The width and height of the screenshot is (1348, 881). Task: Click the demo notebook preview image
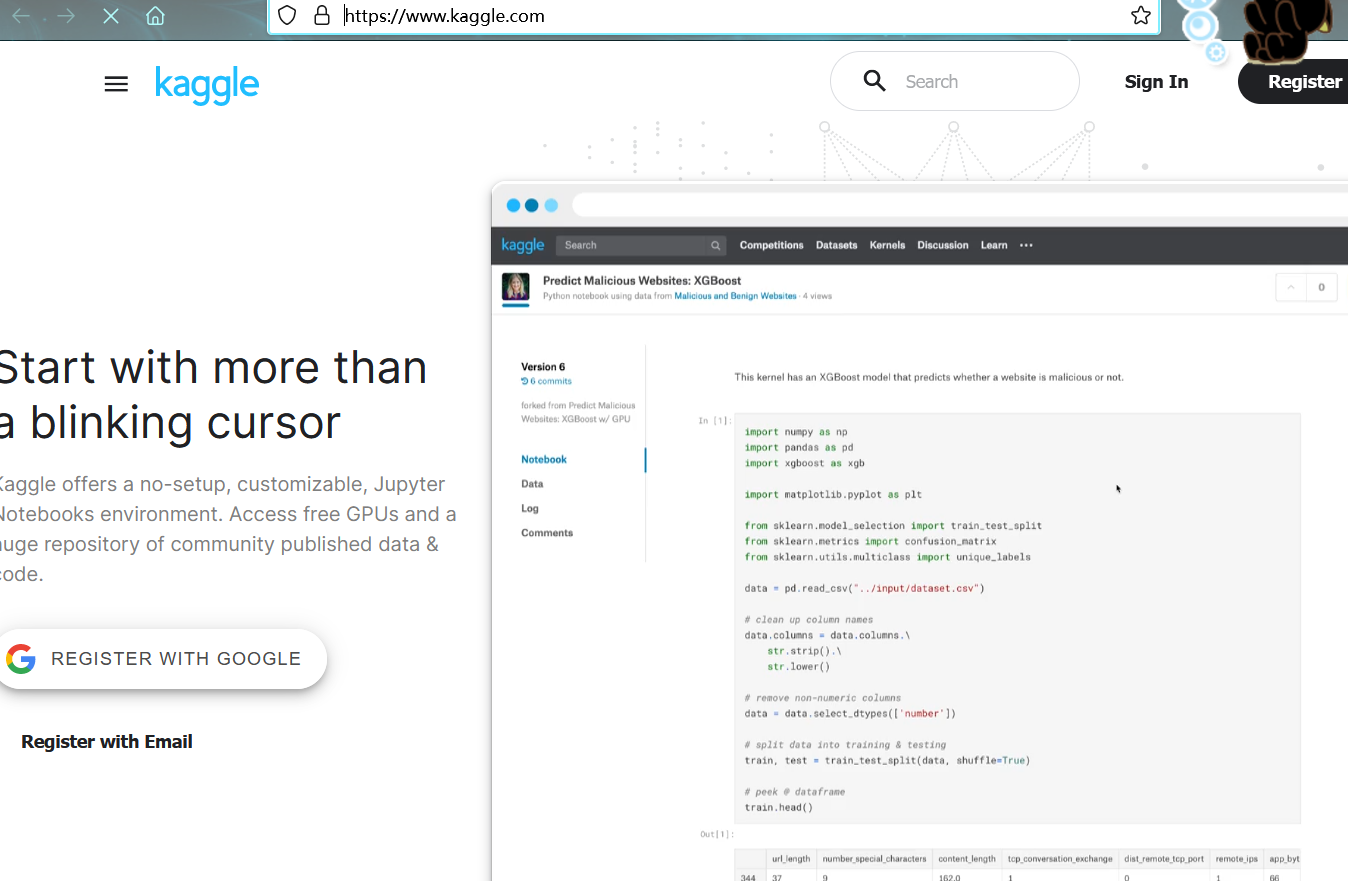point(919,532)
